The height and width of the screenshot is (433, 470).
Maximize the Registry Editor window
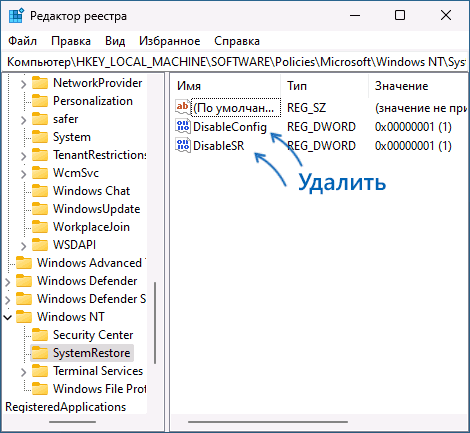pos(400,15)
